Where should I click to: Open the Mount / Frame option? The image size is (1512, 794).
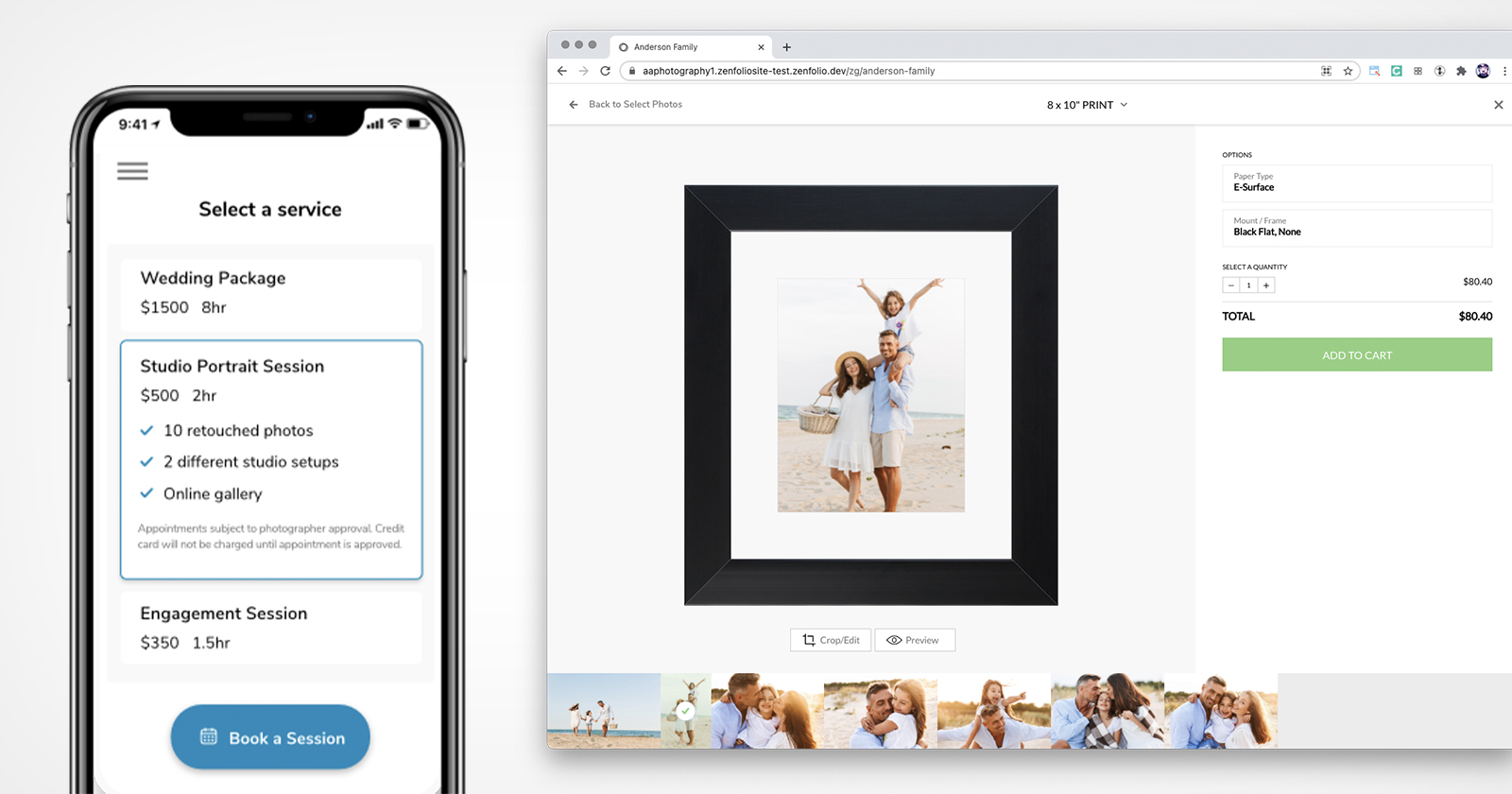click(1357, 228)
